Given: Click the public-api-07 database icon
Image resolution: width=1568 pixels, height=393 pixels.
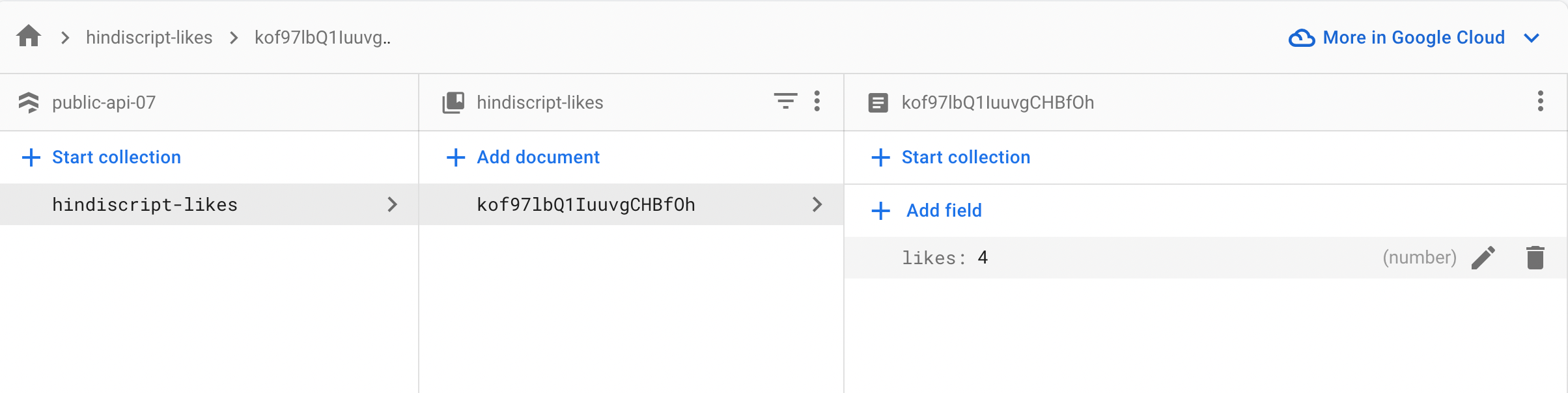Looking at the screenshot, I should coord(29,103).
